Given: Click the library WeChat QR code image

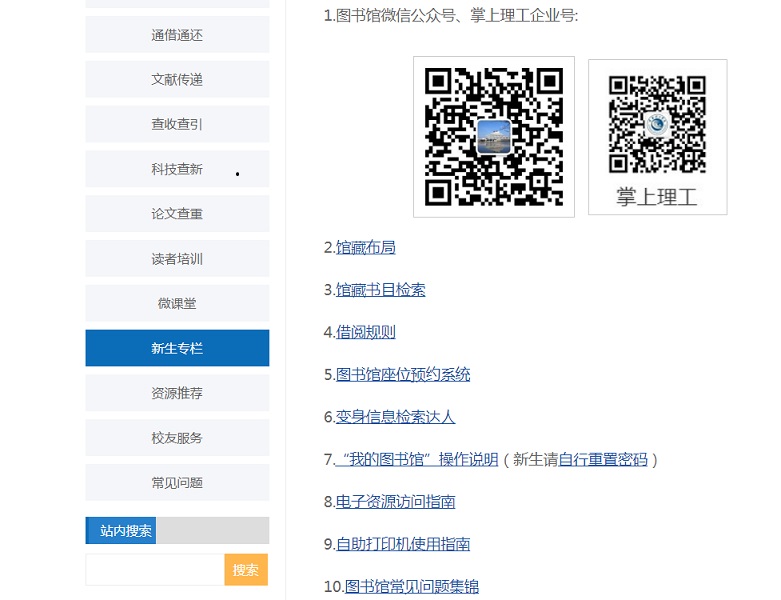Looking at the screenshot, I should point(494,137).
